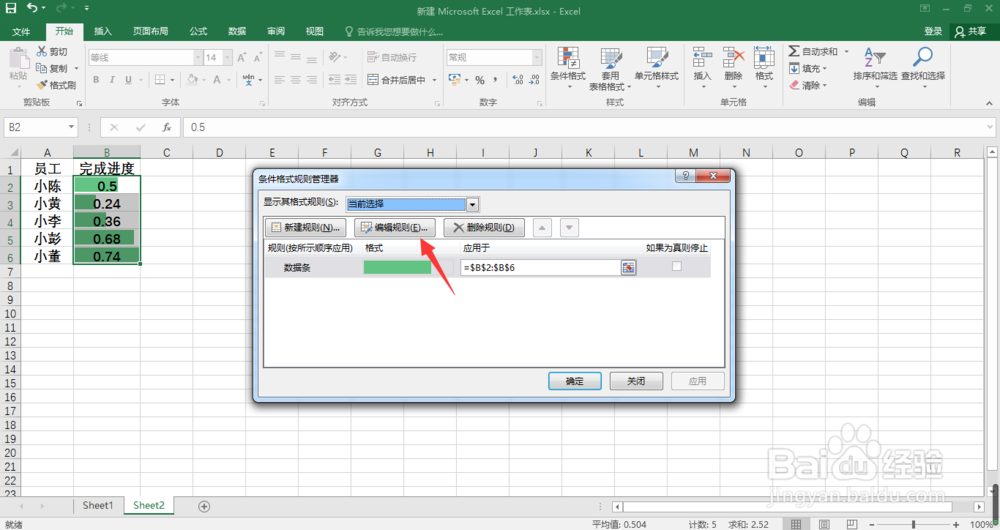The height and width of the screenshot is (530, 1000).
Task: Open the number format dropdown
Action: pyautogui.click(x=537, y=57)
